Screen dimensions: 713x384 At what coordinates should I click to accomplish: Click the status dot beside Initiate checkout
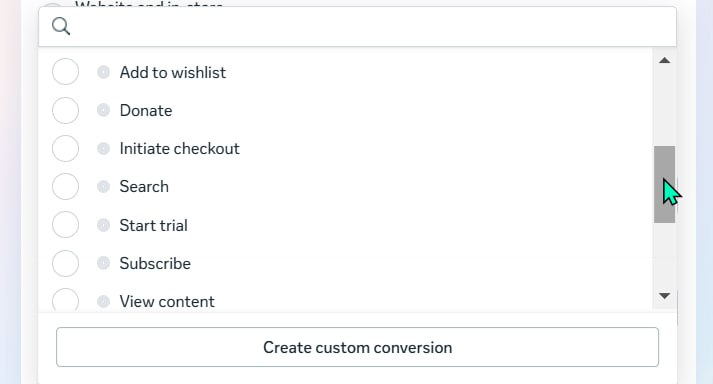click(103, 148)
